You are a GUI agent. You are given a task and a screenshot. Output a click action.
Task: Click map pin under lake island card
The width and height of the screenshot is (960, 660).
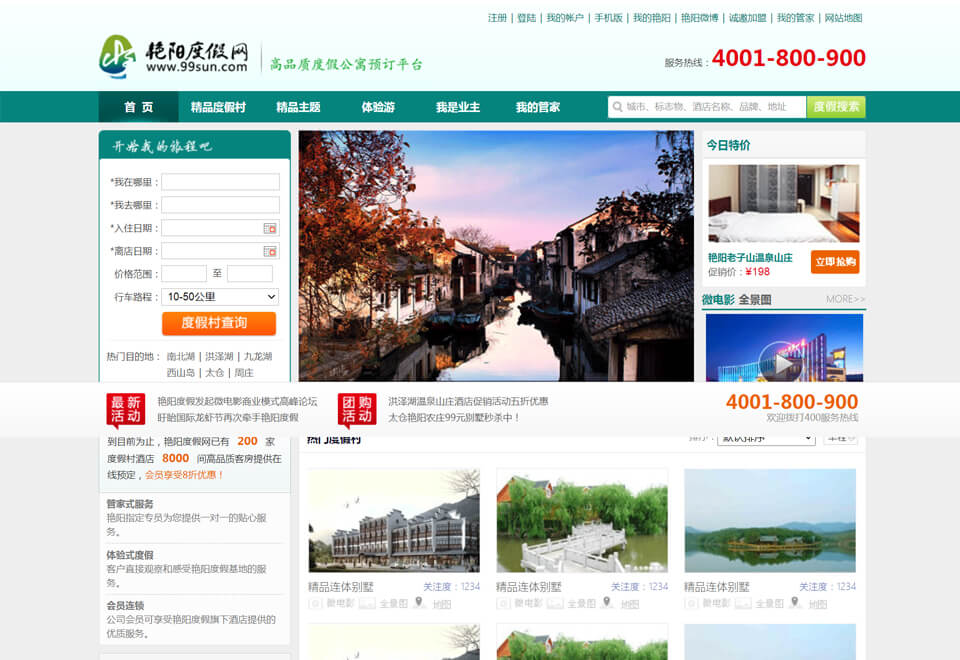(795, 603)
